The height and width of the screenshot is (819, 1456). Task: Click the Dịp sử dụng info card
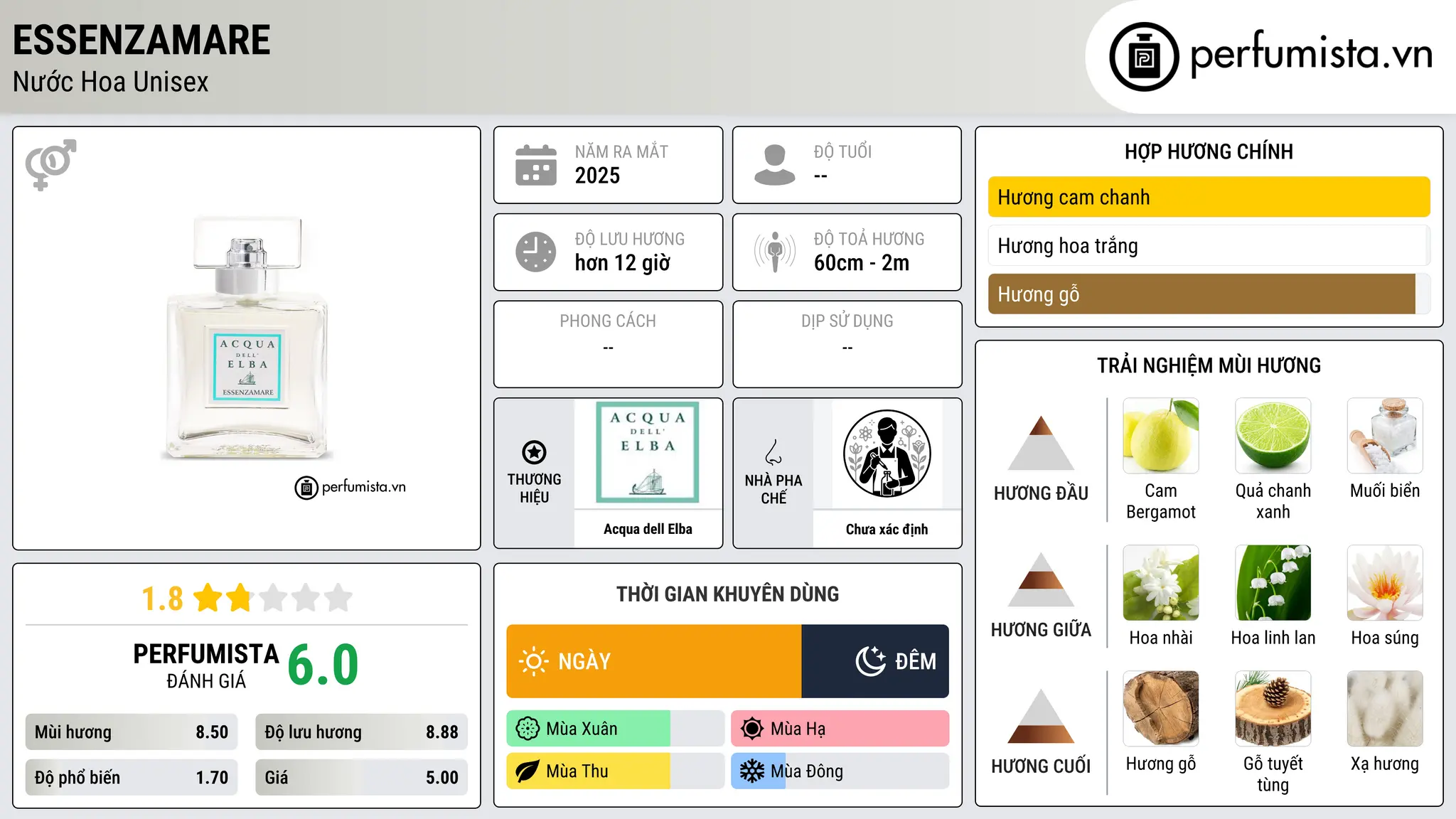click(x=847, y=344)
